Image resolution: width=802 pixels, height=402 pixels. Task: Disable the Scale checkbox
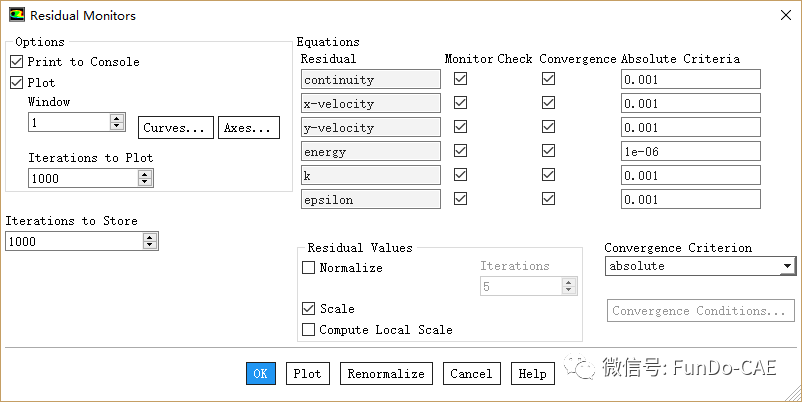pos(308,309)
